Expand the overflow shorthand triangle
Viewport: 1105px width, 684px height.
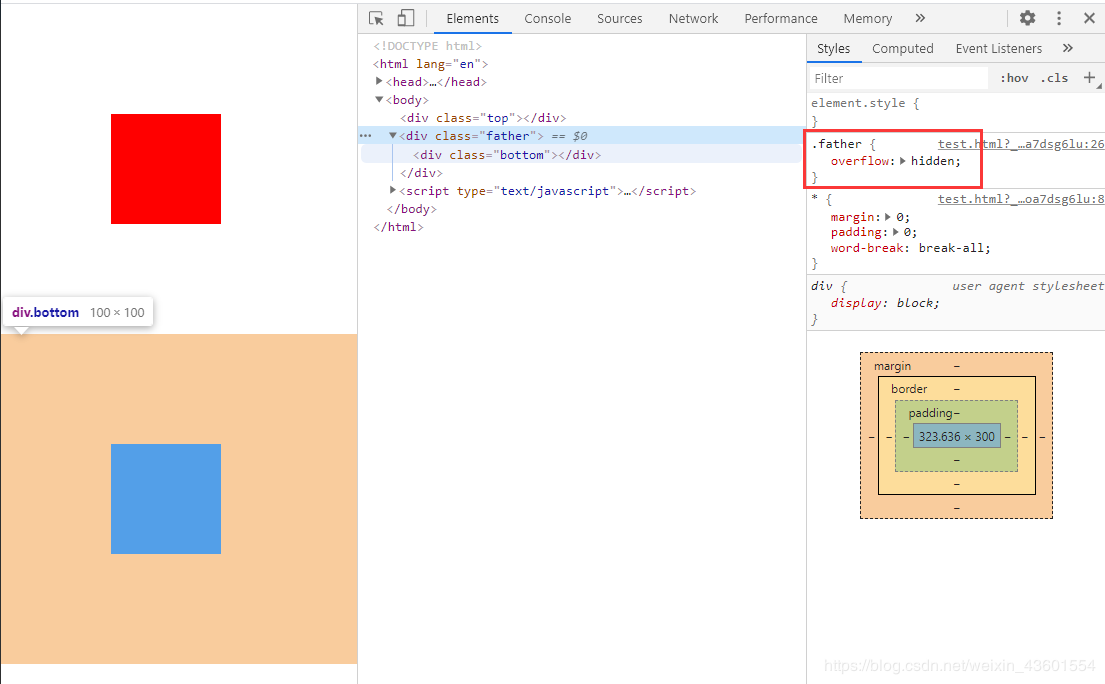(x=903, y=161)
